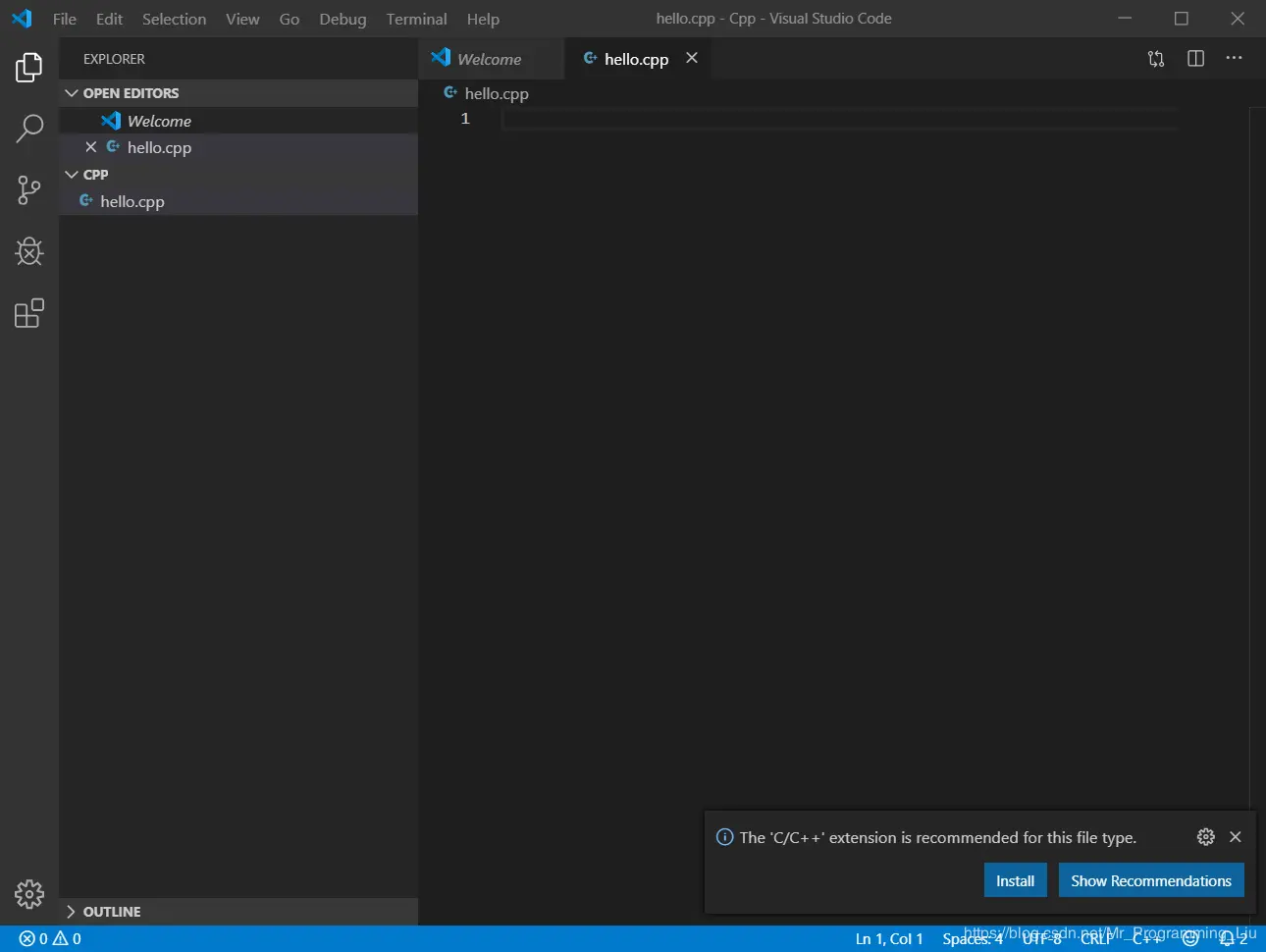Open the notifications bell in status bar
This screenshot has width=1266, height=952.
1233,938
